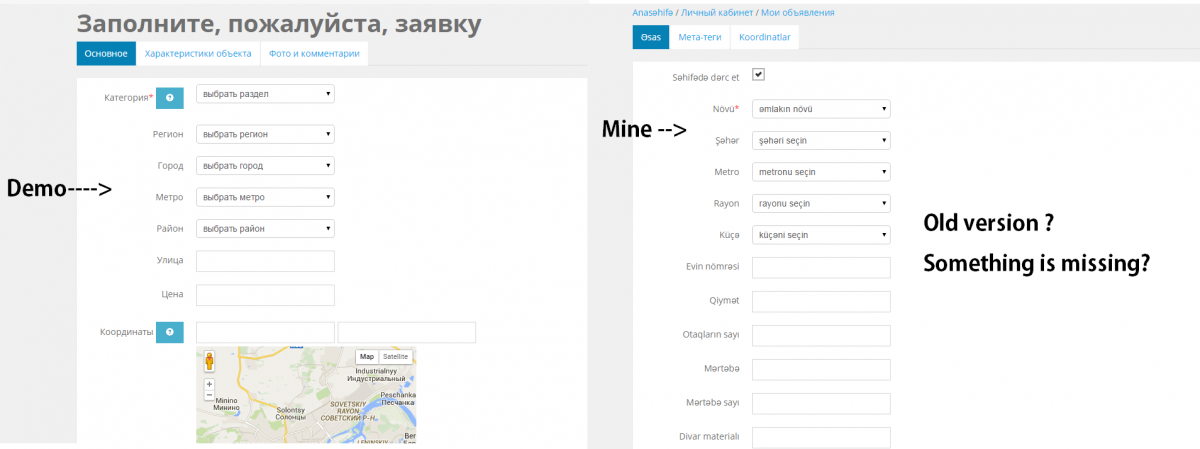Switch map to Satellite view
1200x449 pixels.
396,356
